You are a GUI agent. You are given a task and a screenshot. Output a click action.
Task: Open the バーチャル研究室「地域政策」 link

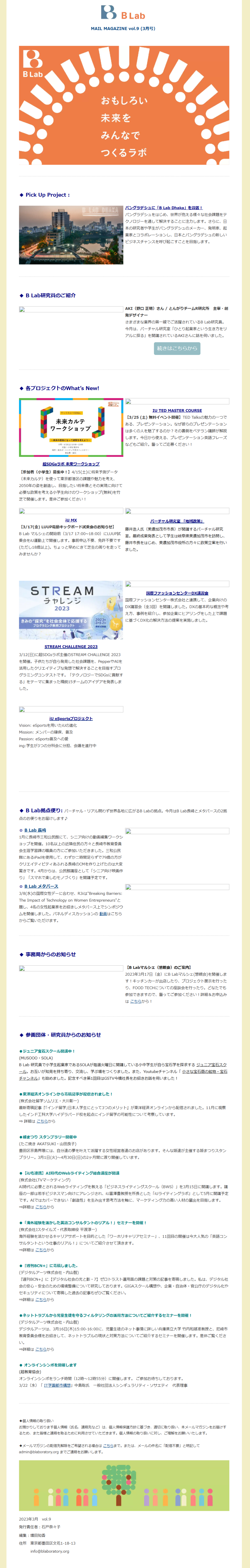pos(177,522)
